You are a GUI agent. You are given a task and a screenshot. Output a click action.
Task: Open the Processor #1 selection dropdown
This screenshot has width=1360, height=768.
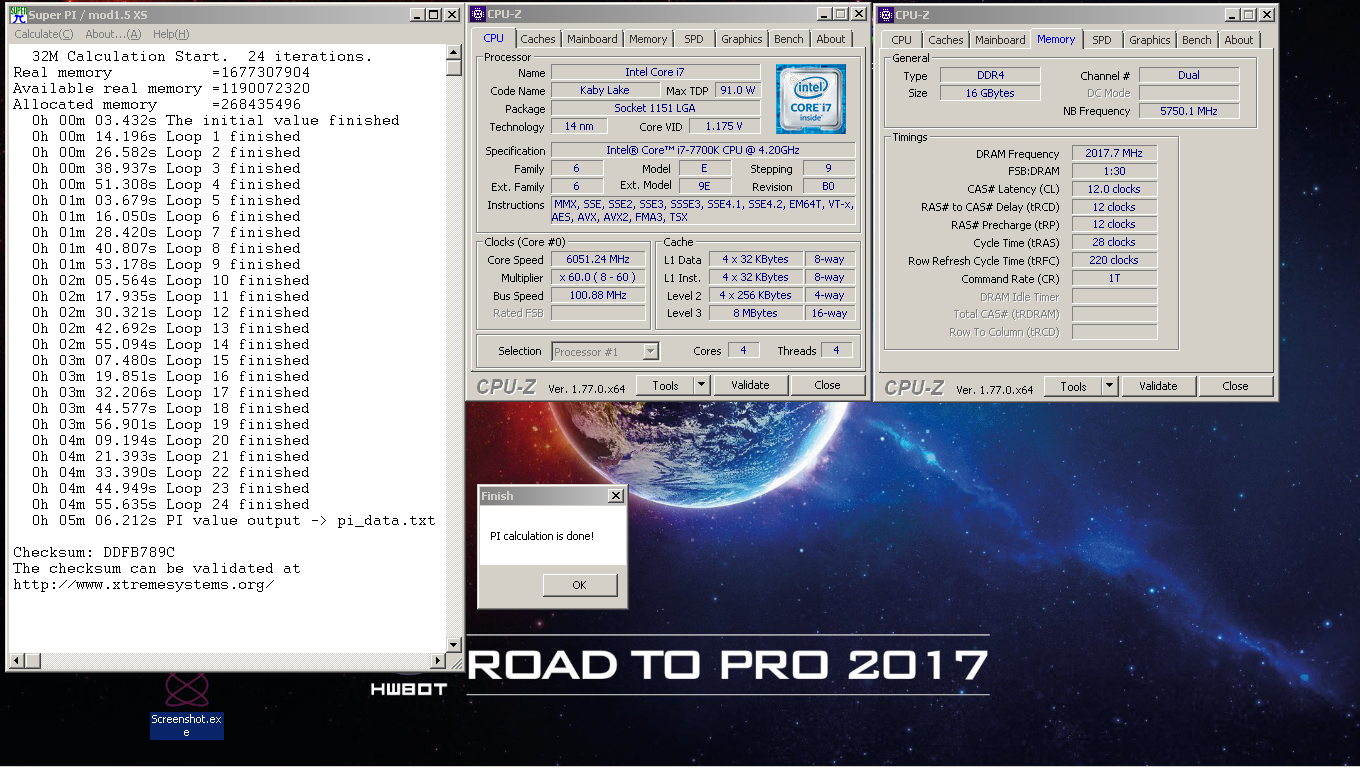[606, 351]
